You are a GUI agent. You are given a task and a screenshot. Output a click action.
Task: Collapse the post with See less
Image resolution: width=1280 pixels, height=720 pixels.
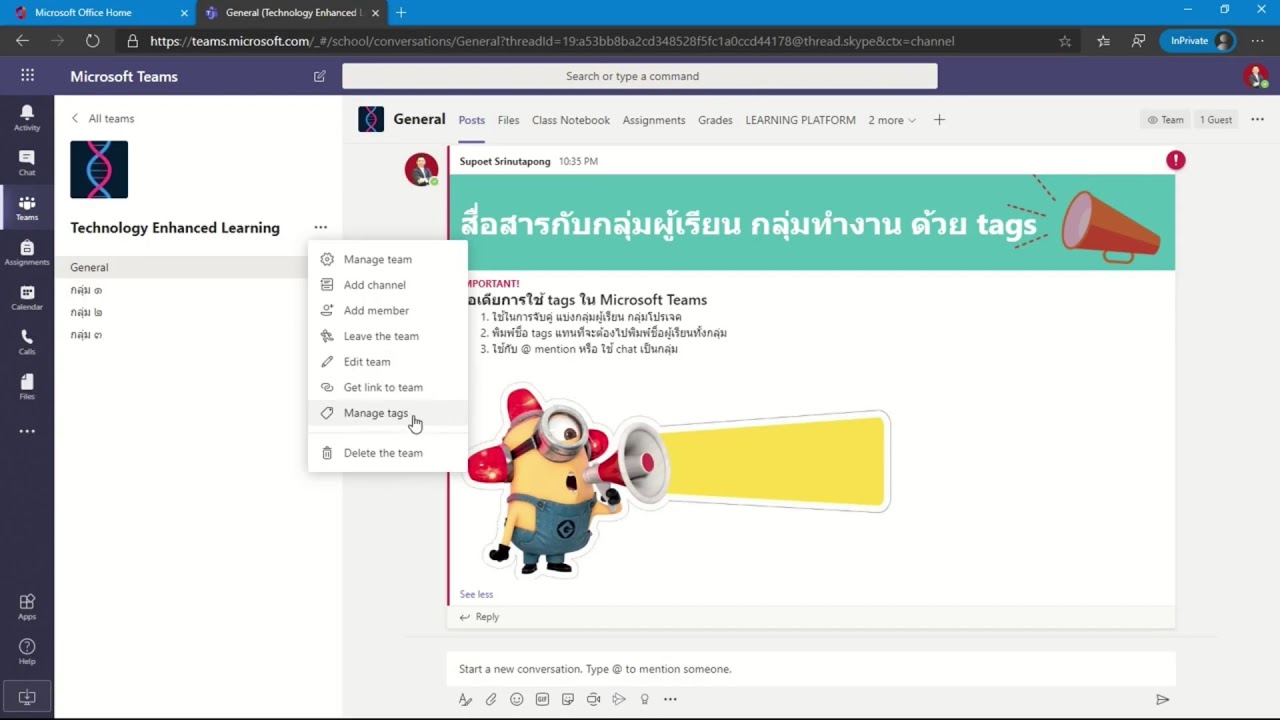476,594
